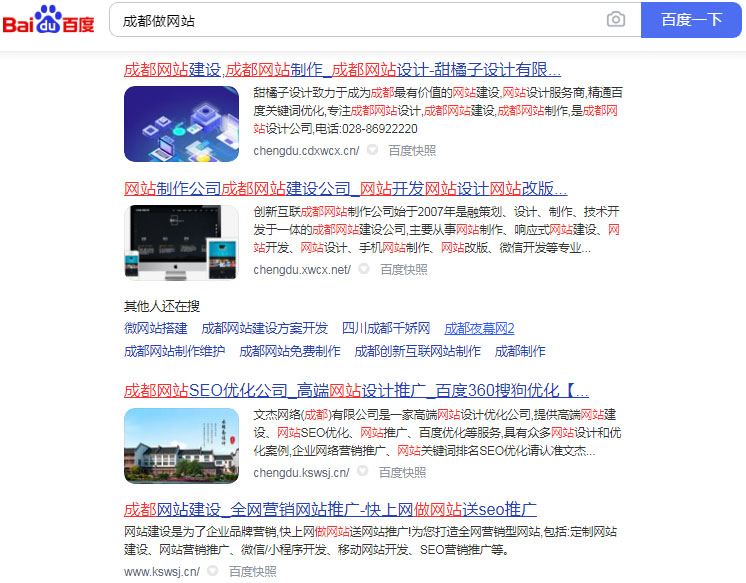
Task: Open 百度快照 for chengdu.xwcx.net result
Action: point(403,270)
